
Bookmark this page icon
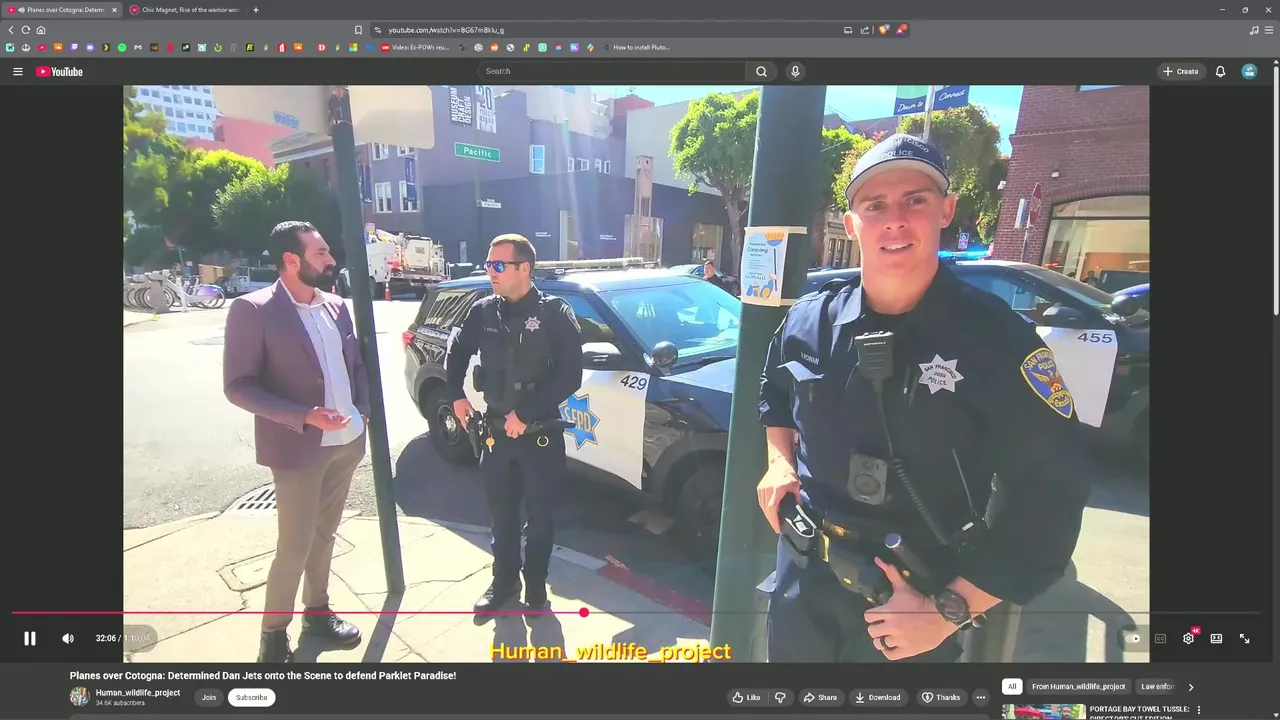click(x=358, y=30)
